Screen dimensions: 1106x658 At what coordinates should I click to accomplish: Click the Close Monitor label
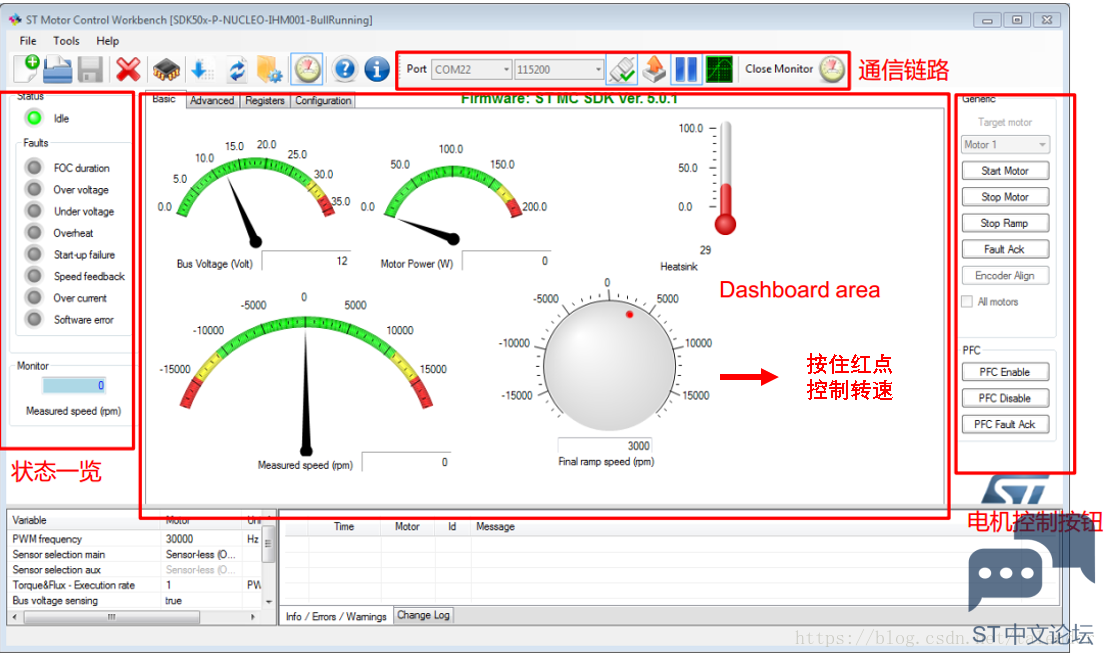[x=779, y=69]
